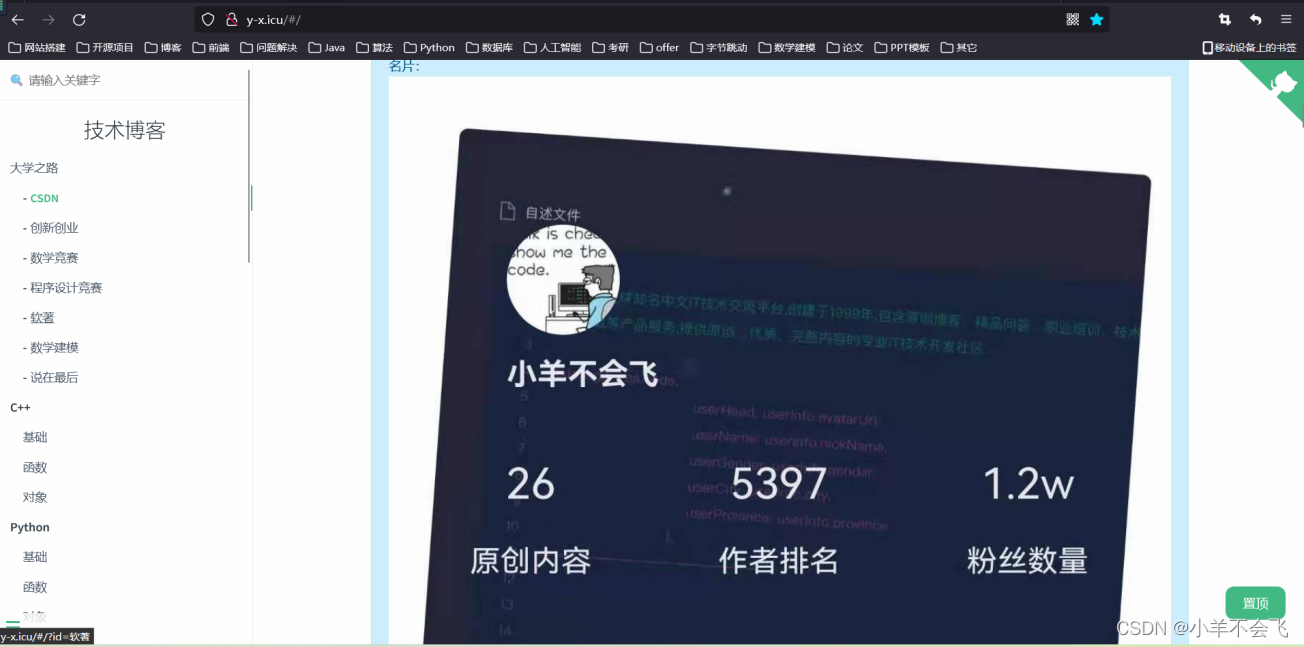Open the 数学建模 bookmark folder
Screen dimensions: 1304x647
pos(787,47)
